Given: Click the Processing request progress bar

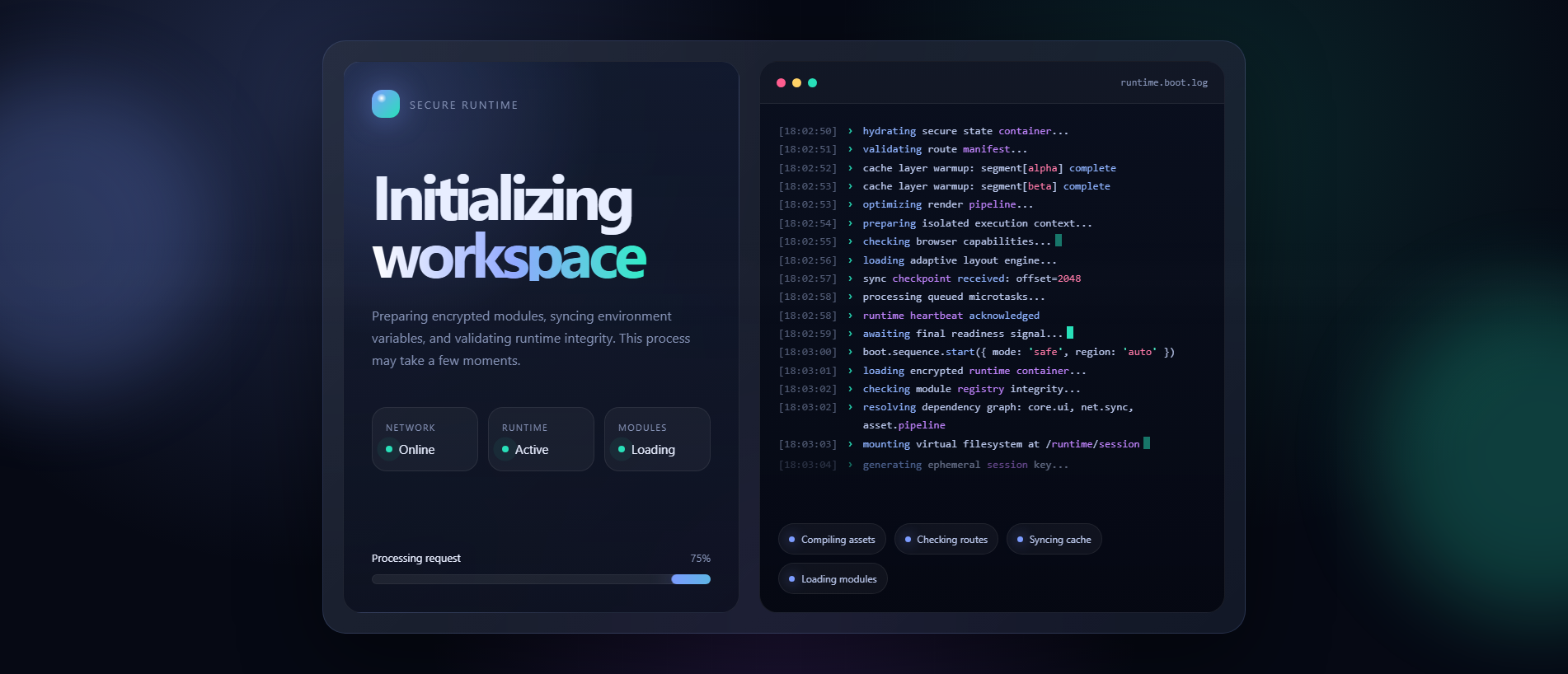Looking at the screenshot, I should click(541, 579).
